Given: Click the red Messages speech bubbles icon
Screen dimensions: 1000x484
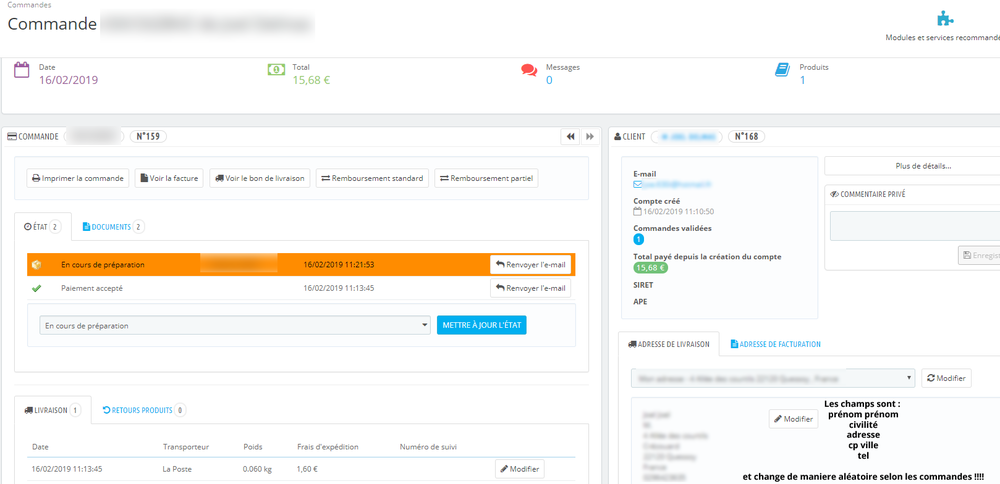Looking at the screenshot, I should (529, 70).
